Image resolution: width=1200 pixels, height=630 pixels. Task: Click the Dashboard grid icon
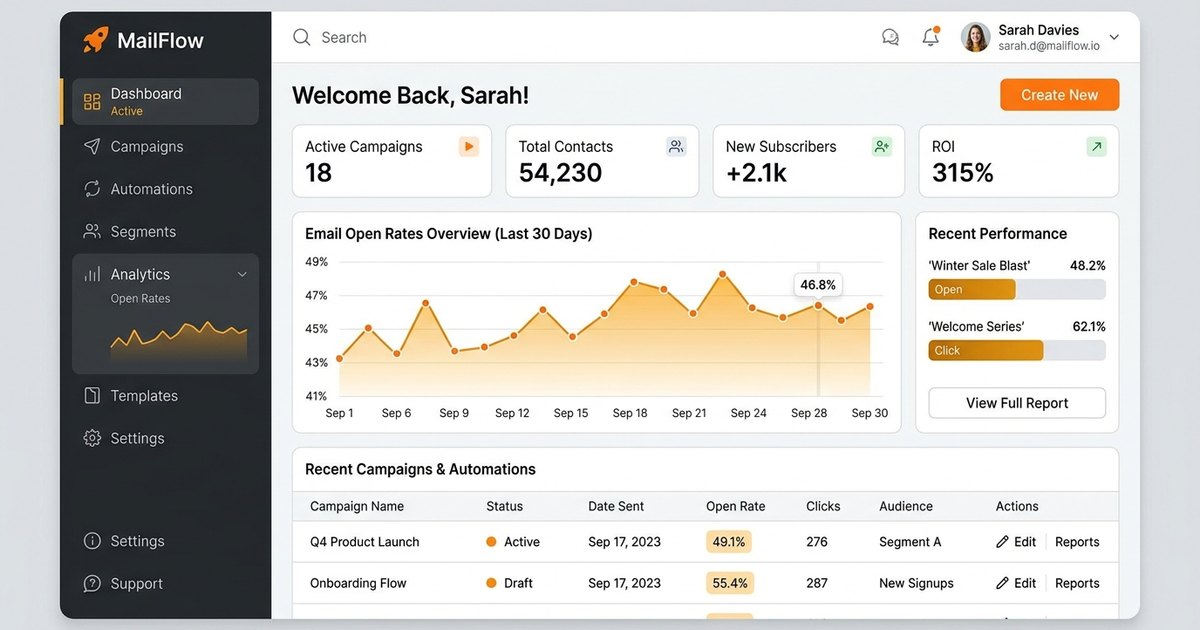coord(92,101)
